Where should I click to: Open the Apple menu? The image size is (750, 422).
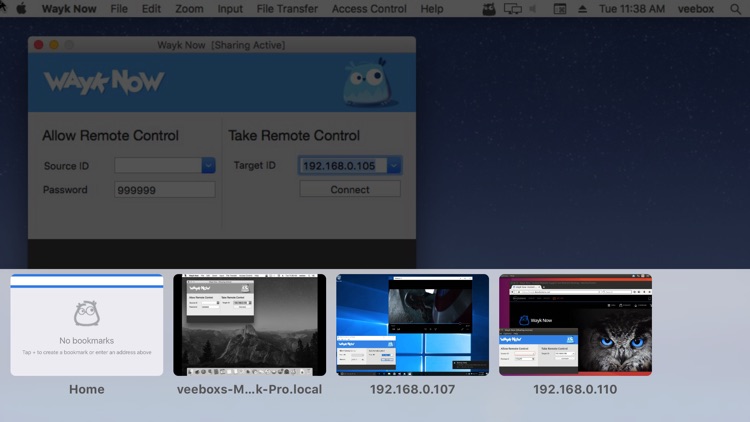[x=21, y=9]
